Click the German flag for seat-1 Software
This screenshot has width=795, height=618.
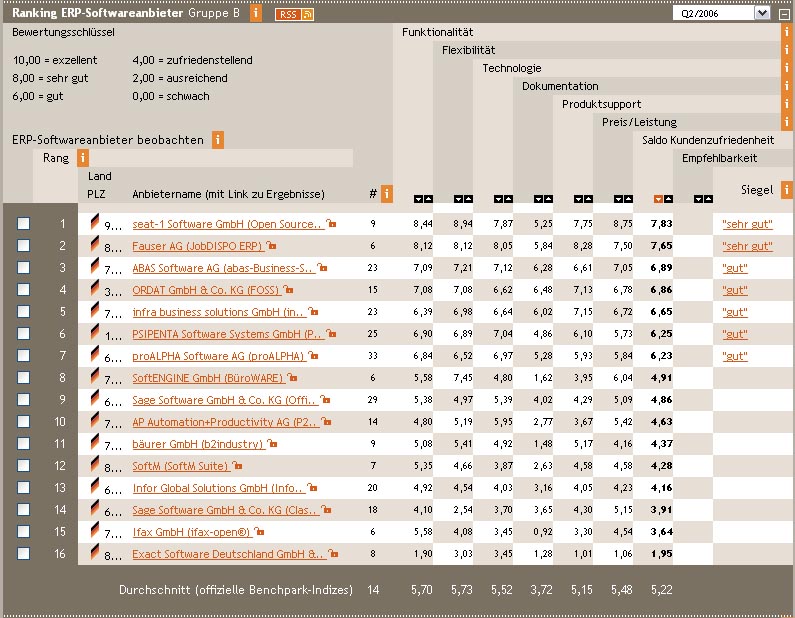tap(96, 224)
